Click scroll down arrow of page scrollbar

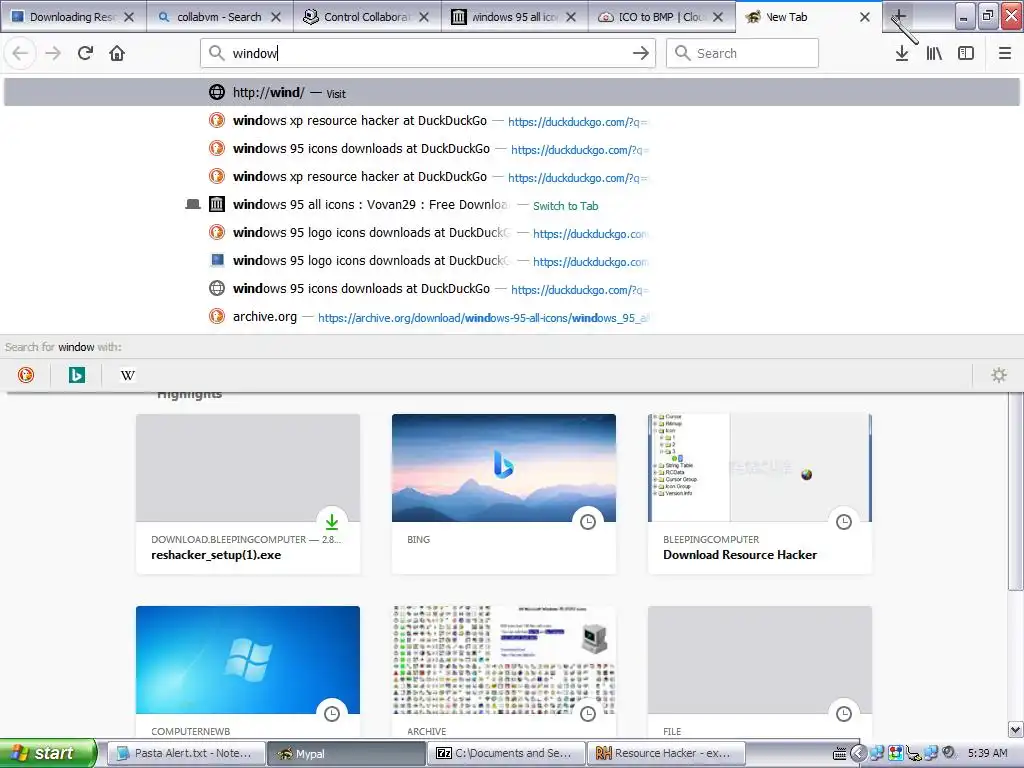pos(1016,729)
